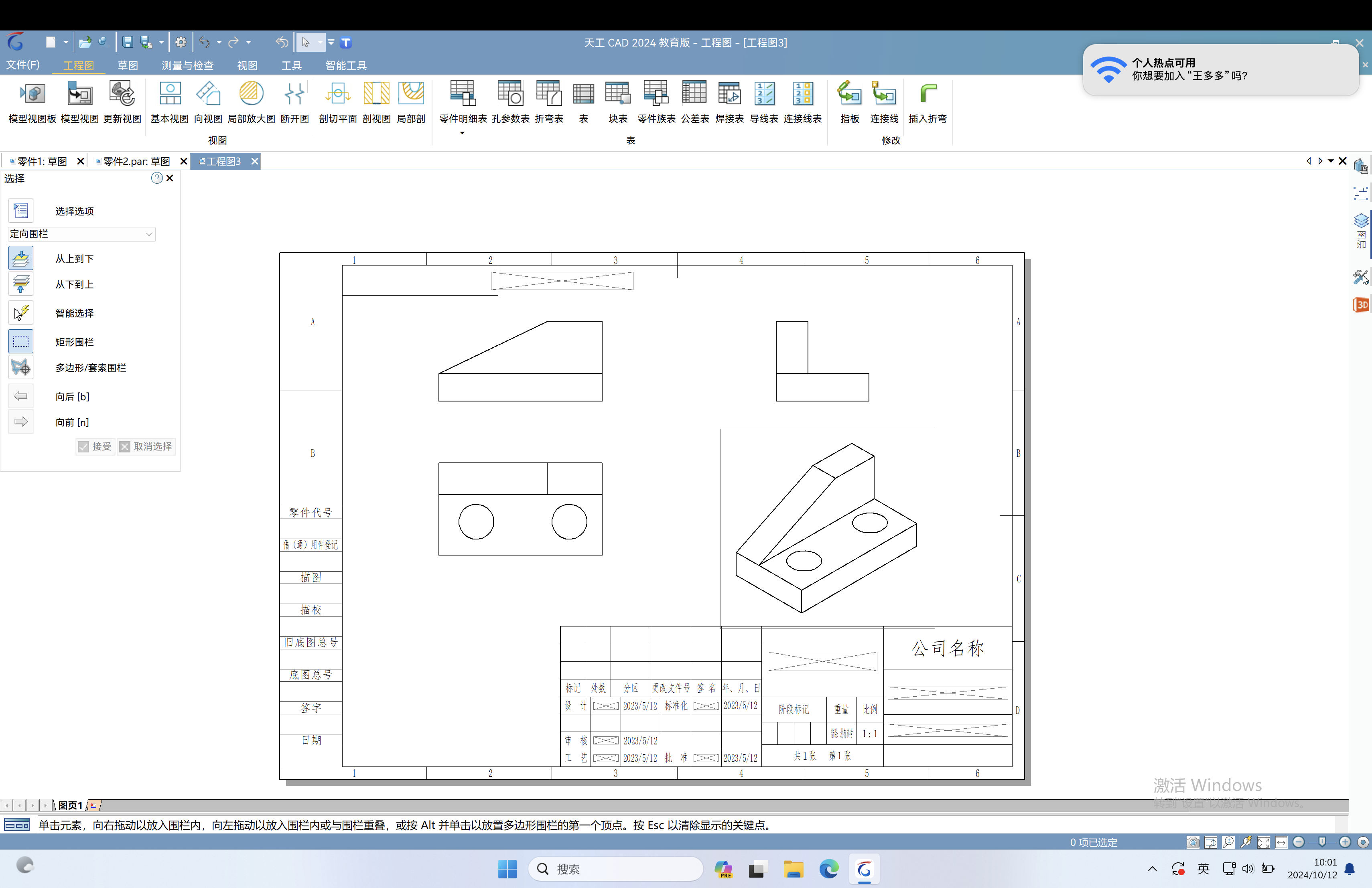
Task: Open the 文件(F) menu
Action: tap(23, 65)
